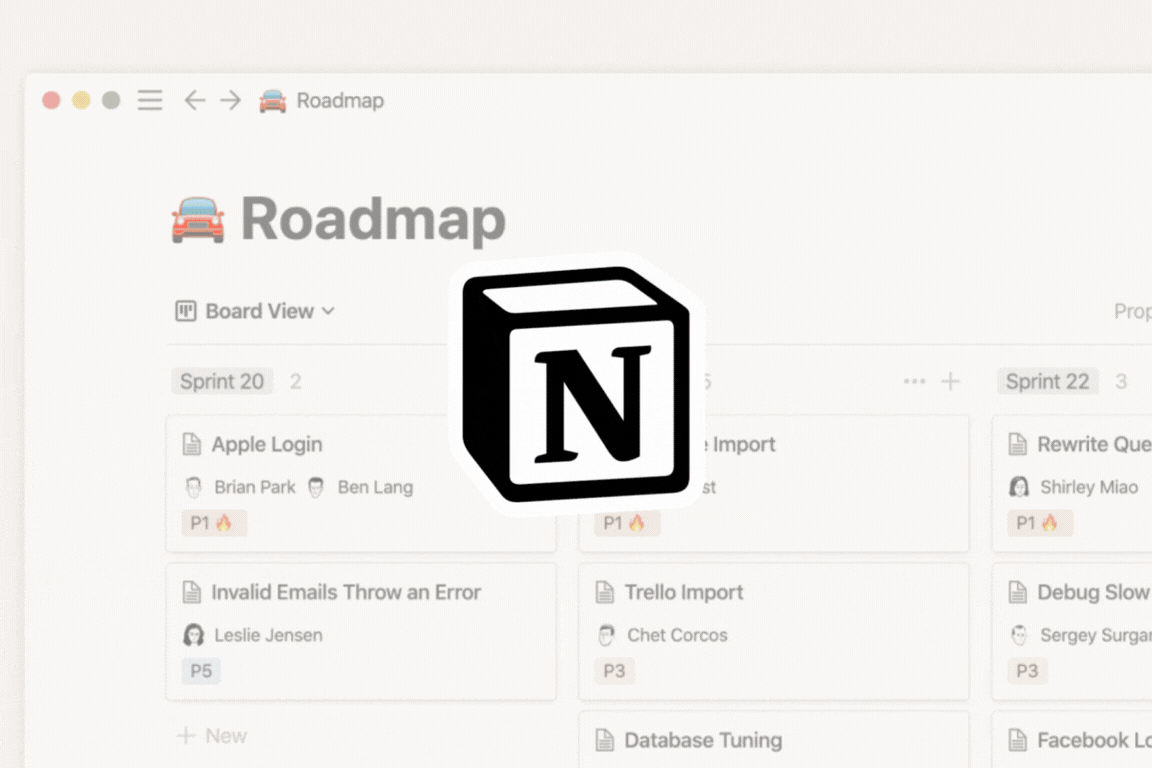The height and width of the screenshot is (768, 1152).
Task: Click the name Leslie Jensen
Action: click(x=268, y=635)
